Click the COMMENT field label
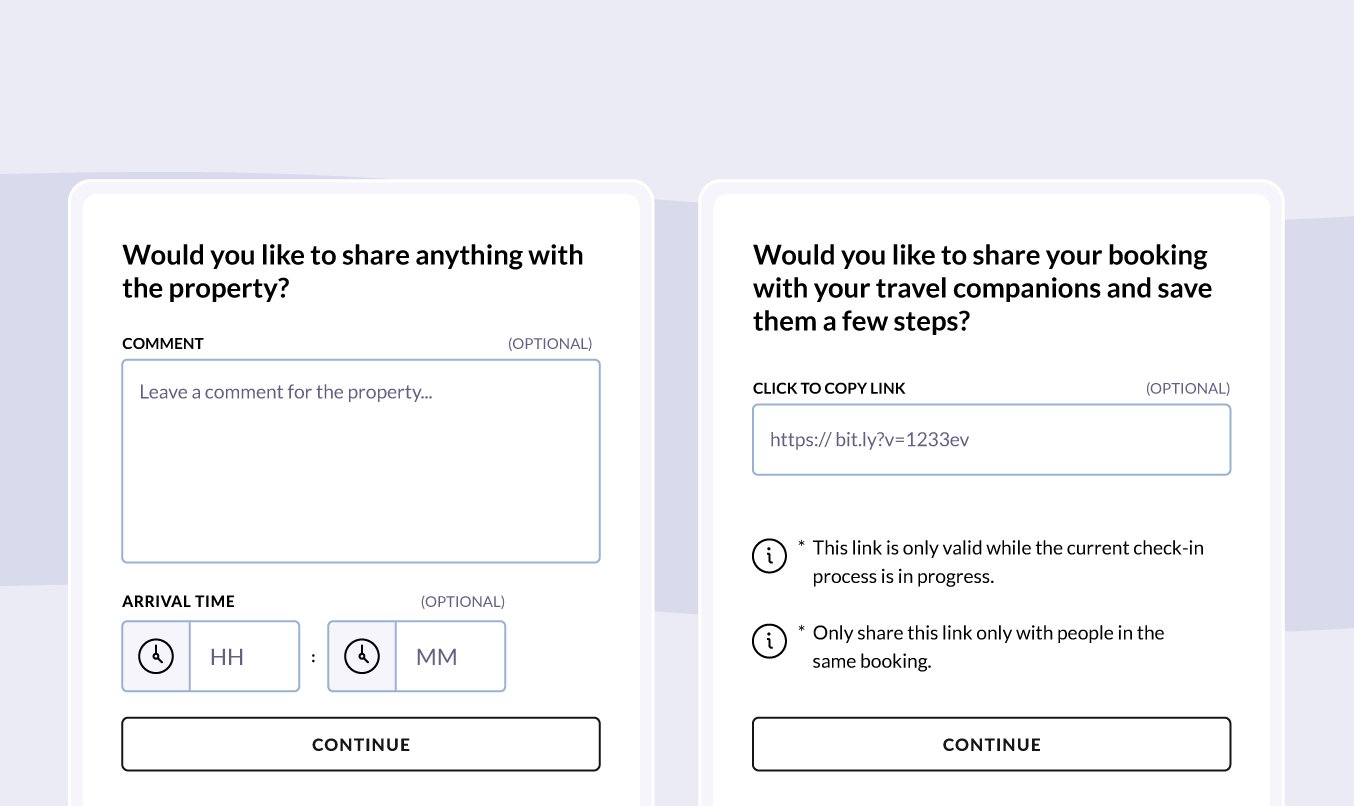1354x806 pixels. pos(163,343)
